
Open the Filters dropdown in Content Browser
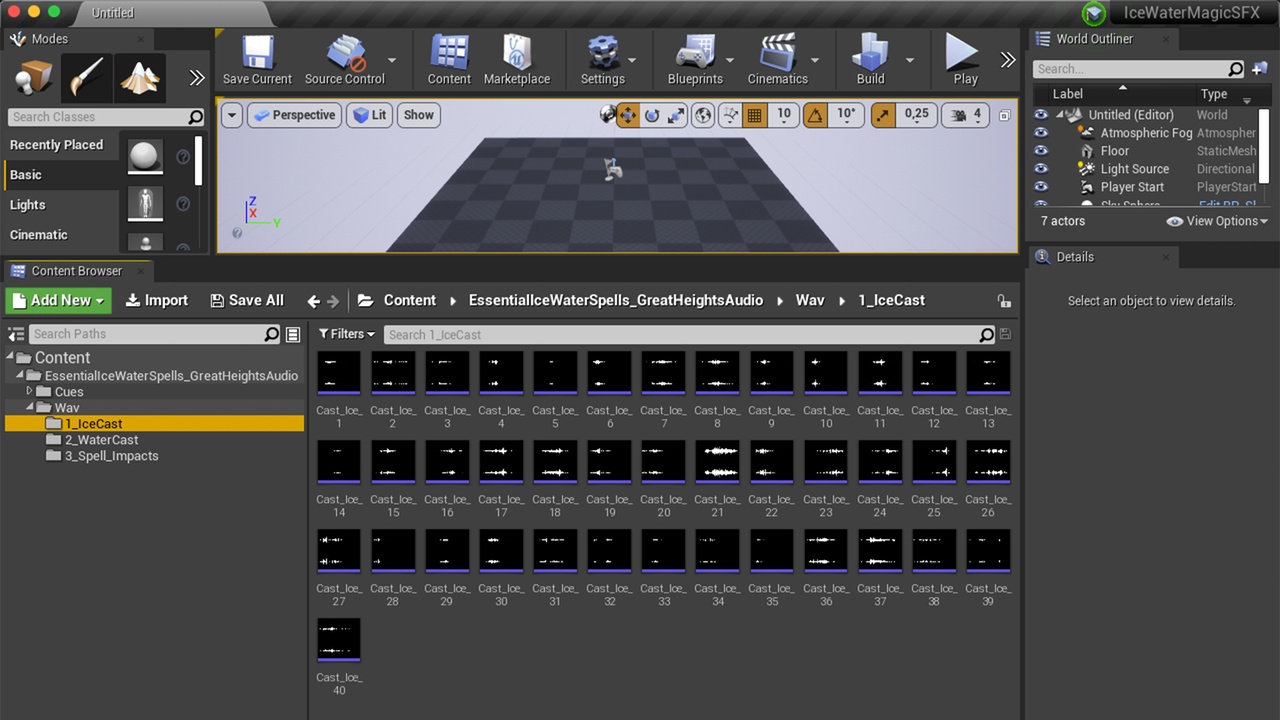tap(347, 334)
